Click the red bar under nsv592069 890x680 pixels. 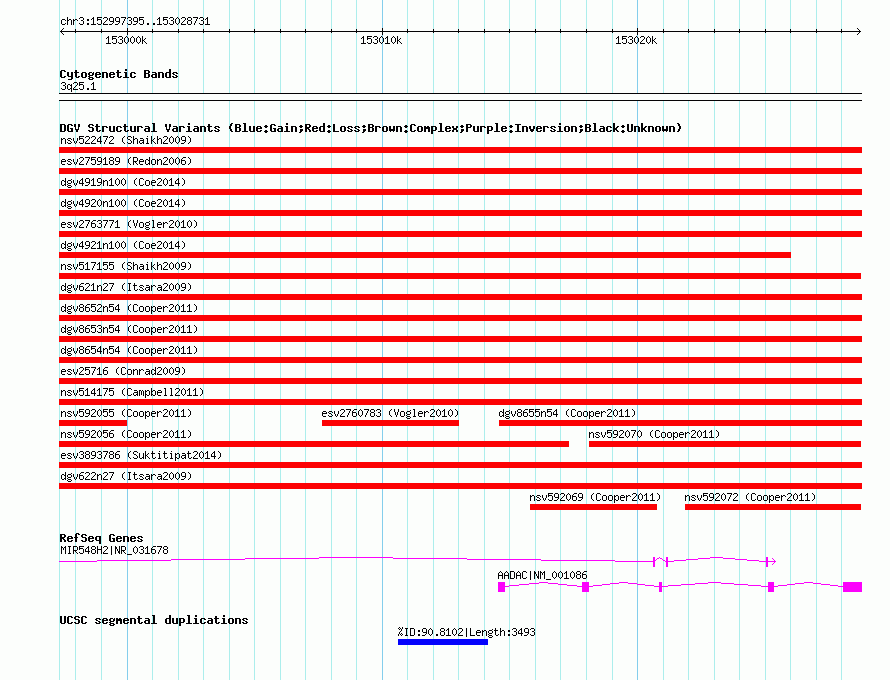[594, 507]
